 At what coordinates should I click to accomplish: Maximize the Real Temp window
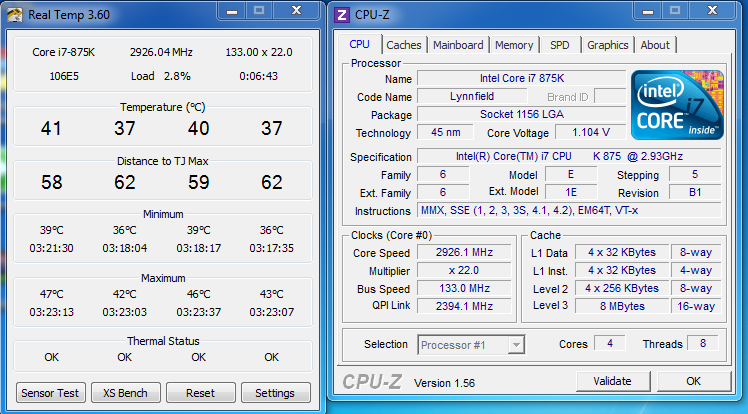(259, 11)
